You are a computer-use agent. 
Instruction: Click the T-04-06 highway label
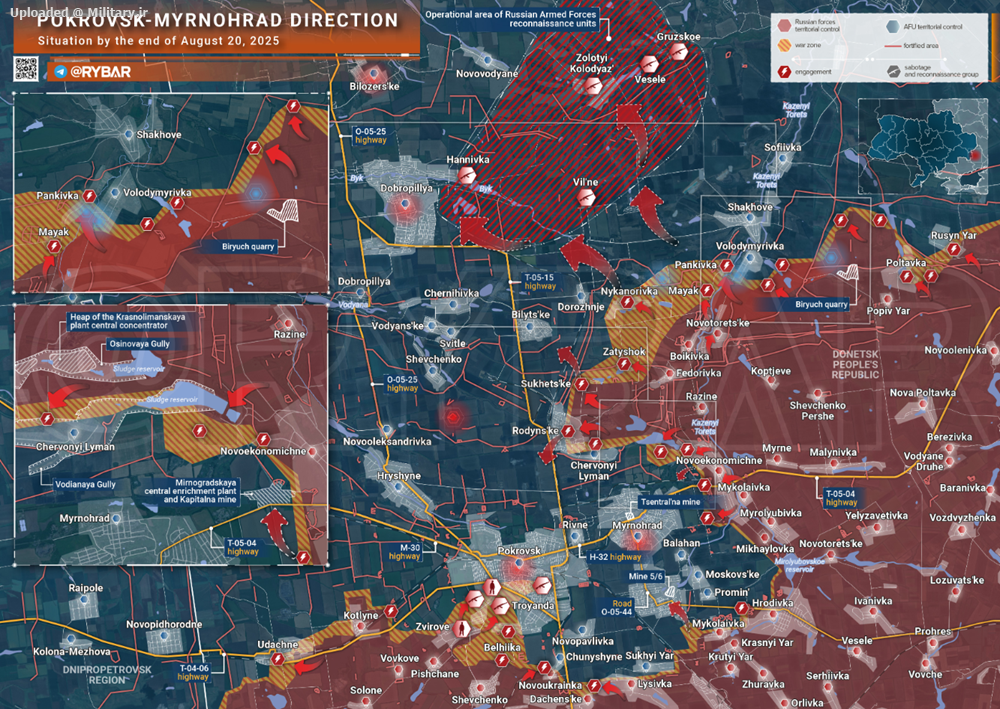pos(193,673)
